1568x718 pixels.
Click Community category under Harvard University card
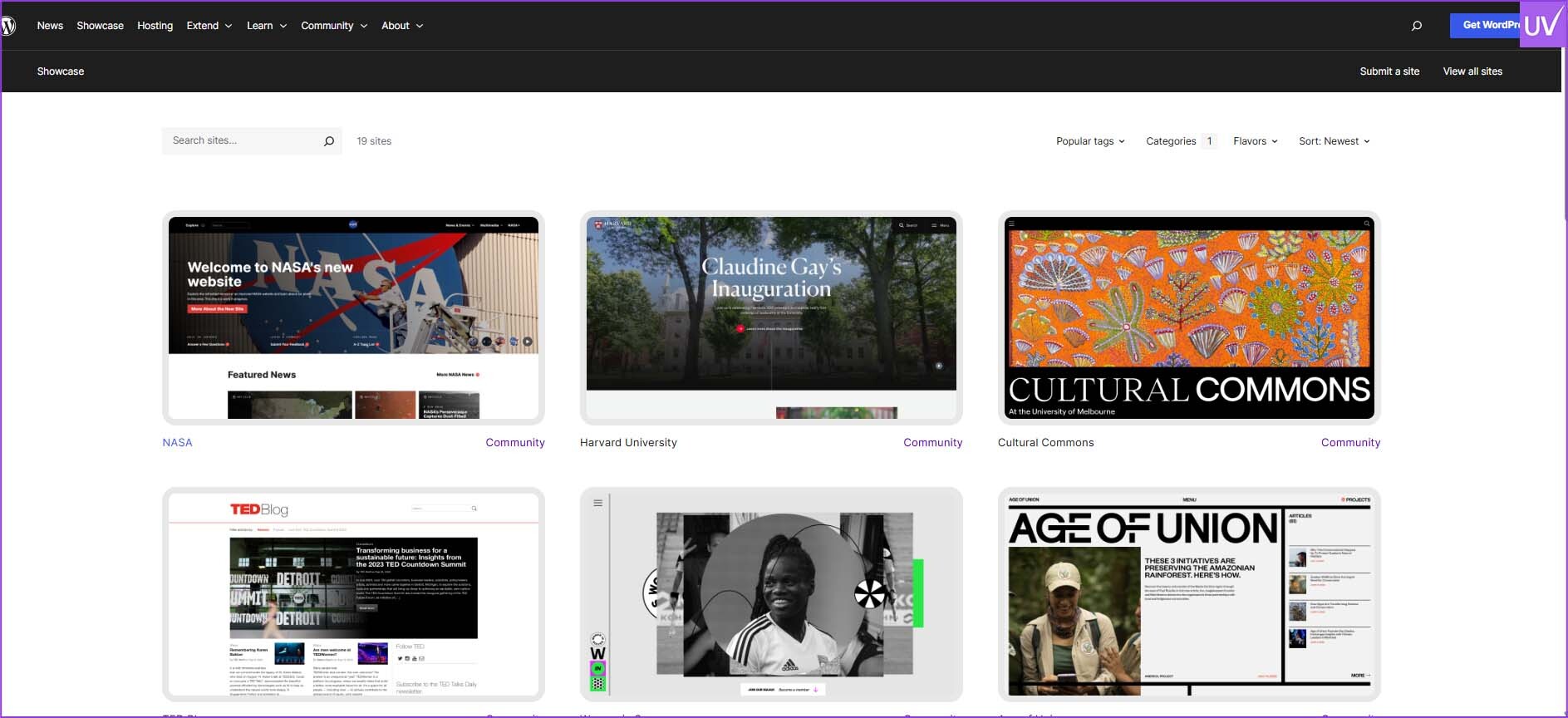point(932,443)
